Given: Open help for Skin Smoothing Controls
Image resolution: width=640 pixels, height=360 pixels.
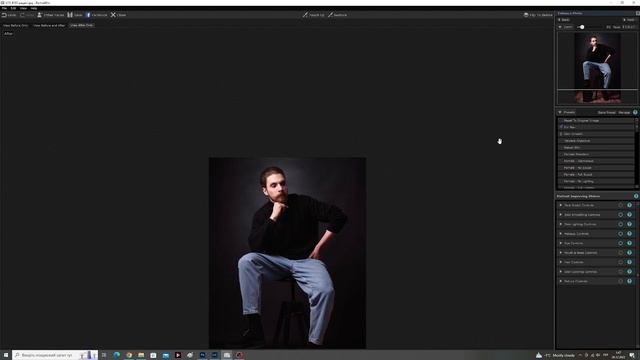Looking at the screenshot, I should (629, 215).
